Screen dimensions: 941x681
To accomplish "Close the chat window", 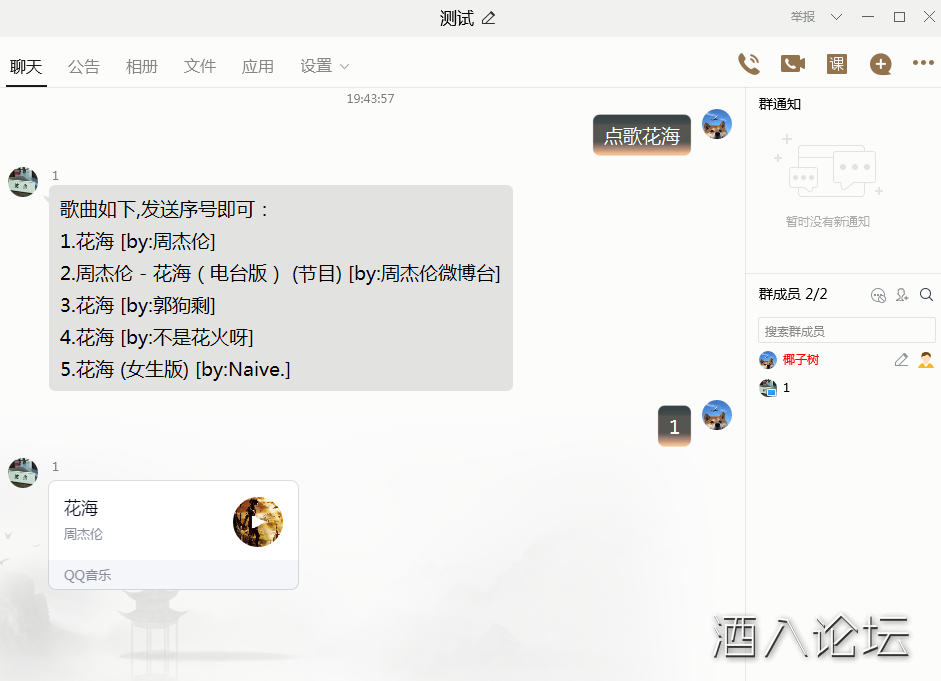I will coord(929,17).
